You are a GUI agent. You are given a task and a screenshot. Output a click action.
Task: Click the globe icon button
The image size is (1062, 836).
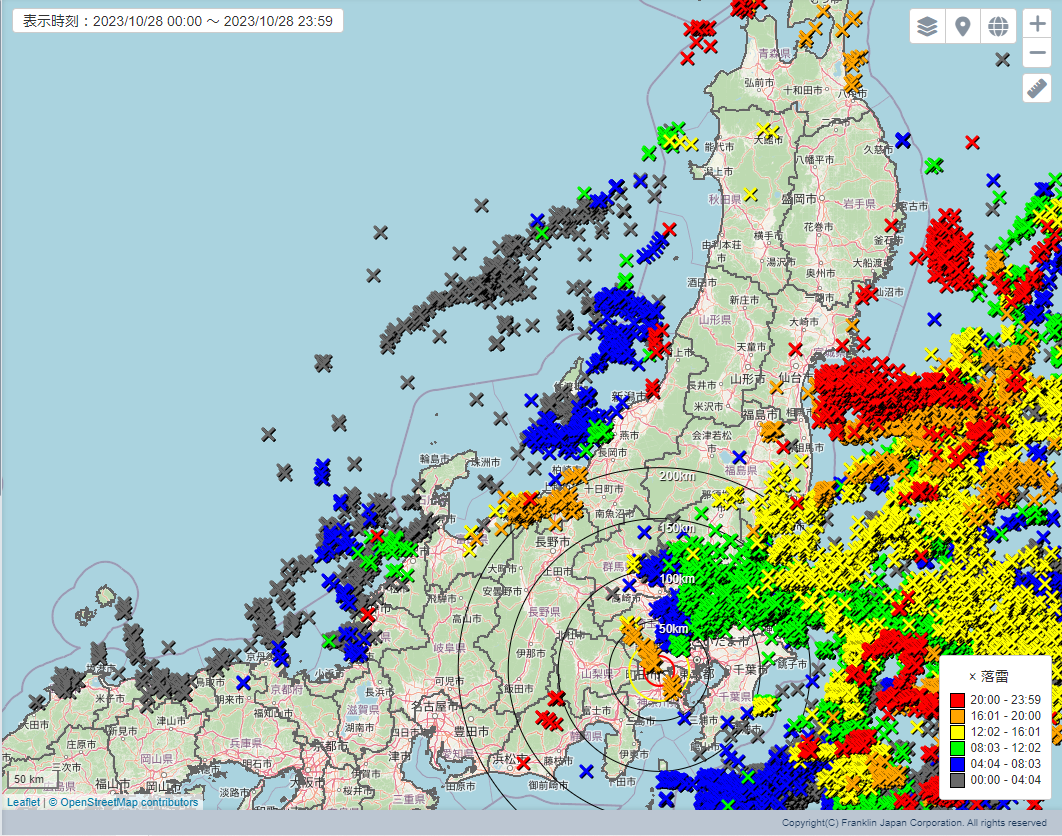point(997,27)
